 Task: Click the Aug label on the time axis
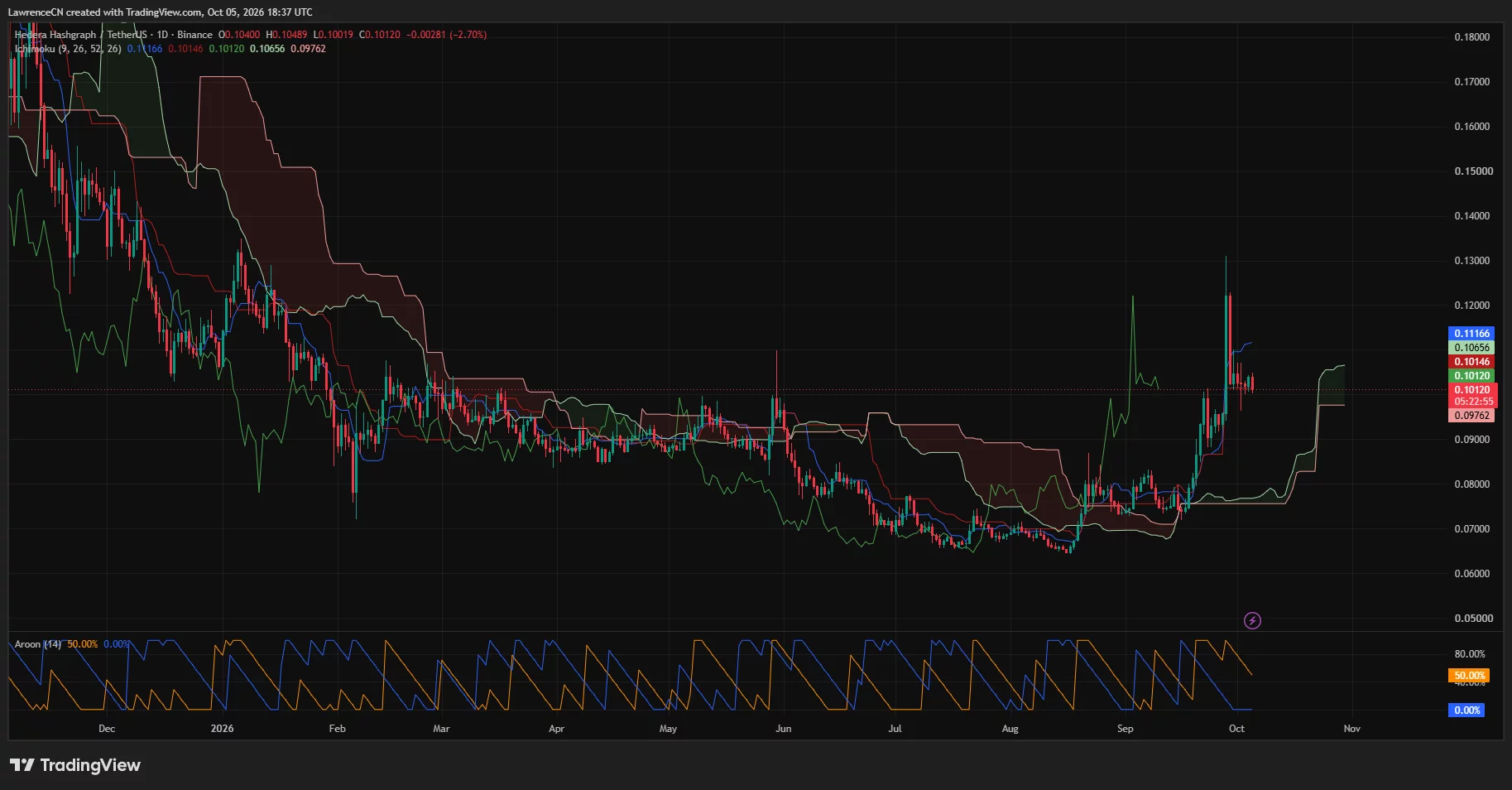(1010, 729)
